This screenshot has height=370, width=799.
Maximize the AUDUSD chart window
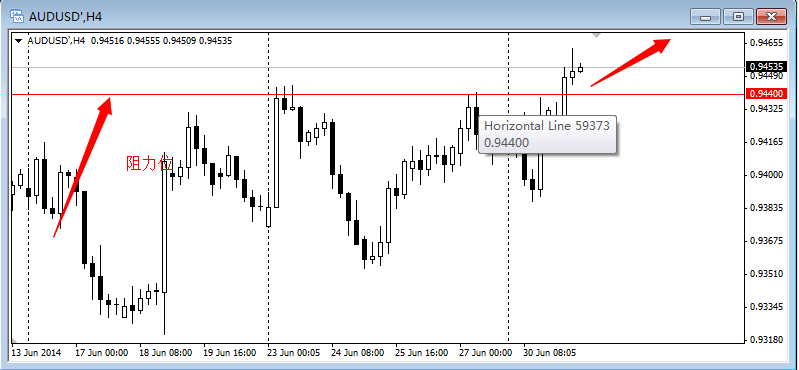738,17
